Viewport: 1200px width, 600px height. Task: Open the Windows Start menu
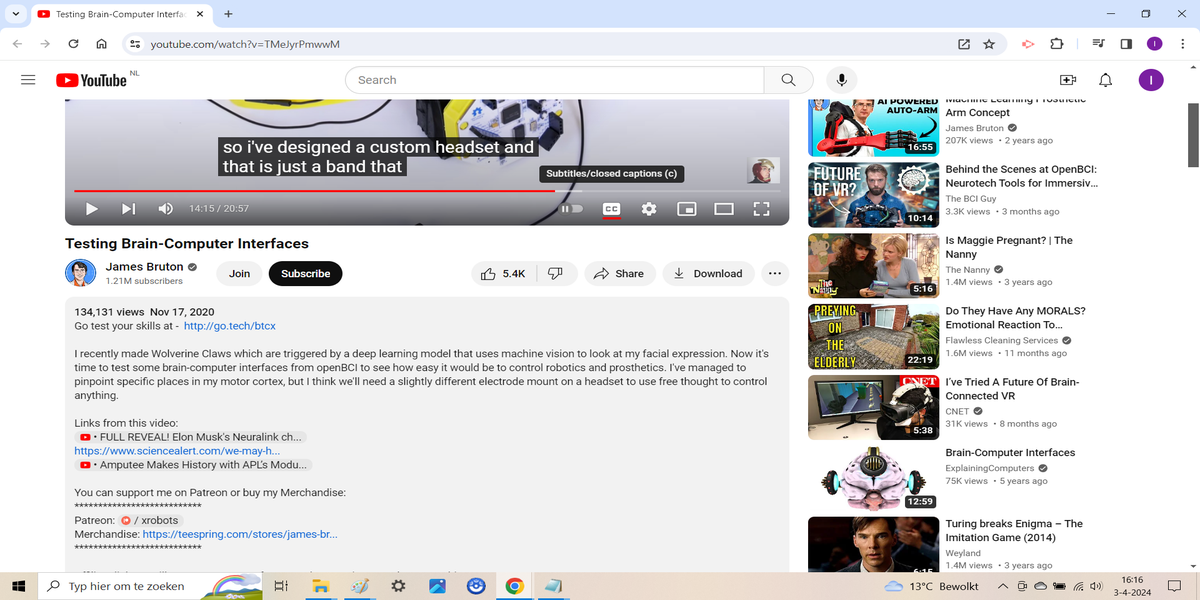point(17,586)
